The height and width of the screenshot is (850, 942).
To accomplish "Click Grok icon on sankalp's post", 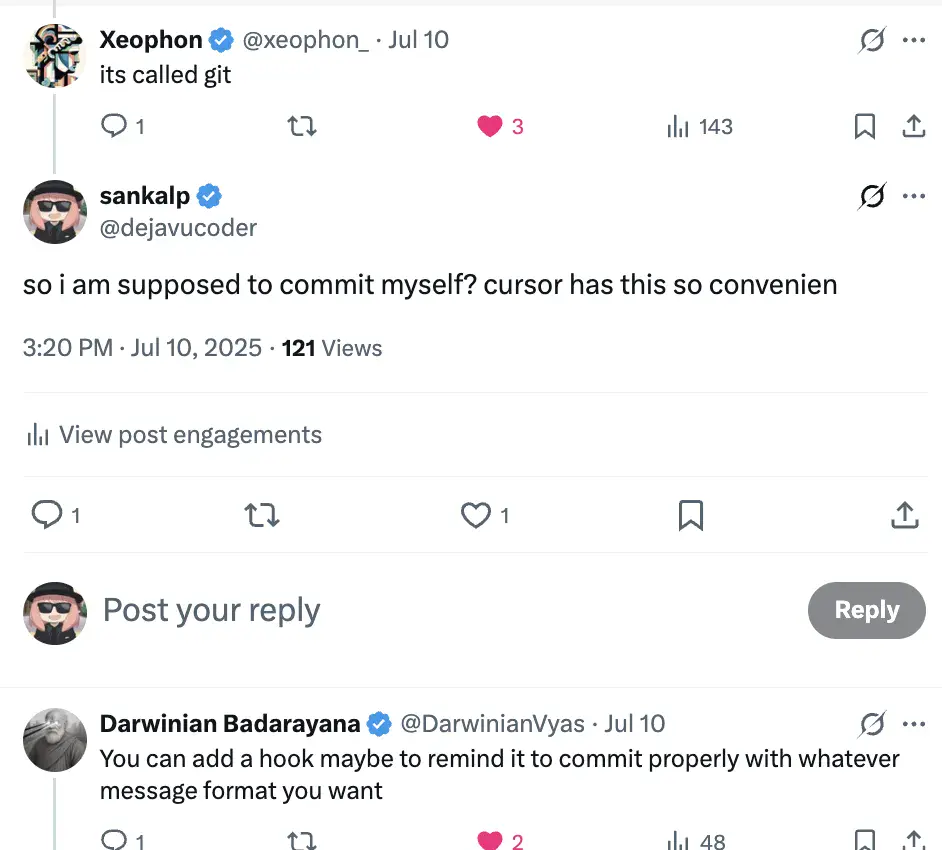I will [x=872, y=197].
